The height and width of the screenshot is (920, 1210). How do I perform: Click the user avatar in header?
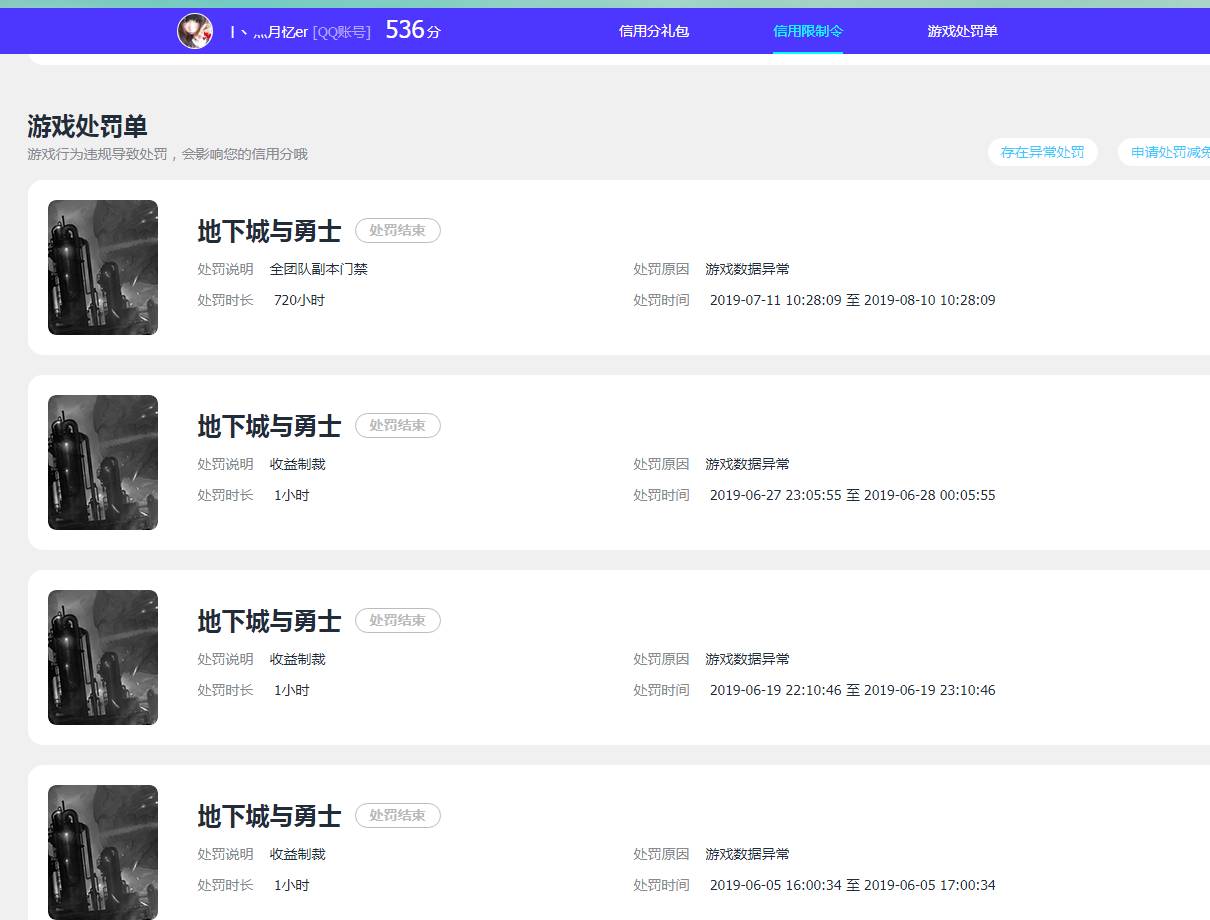click(195, 31)
